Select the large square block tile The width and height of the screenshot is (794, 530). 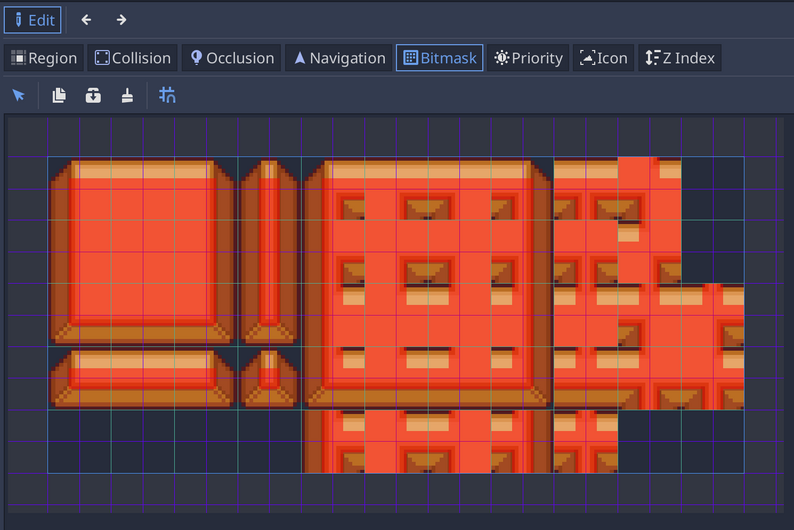click(143, 252)
